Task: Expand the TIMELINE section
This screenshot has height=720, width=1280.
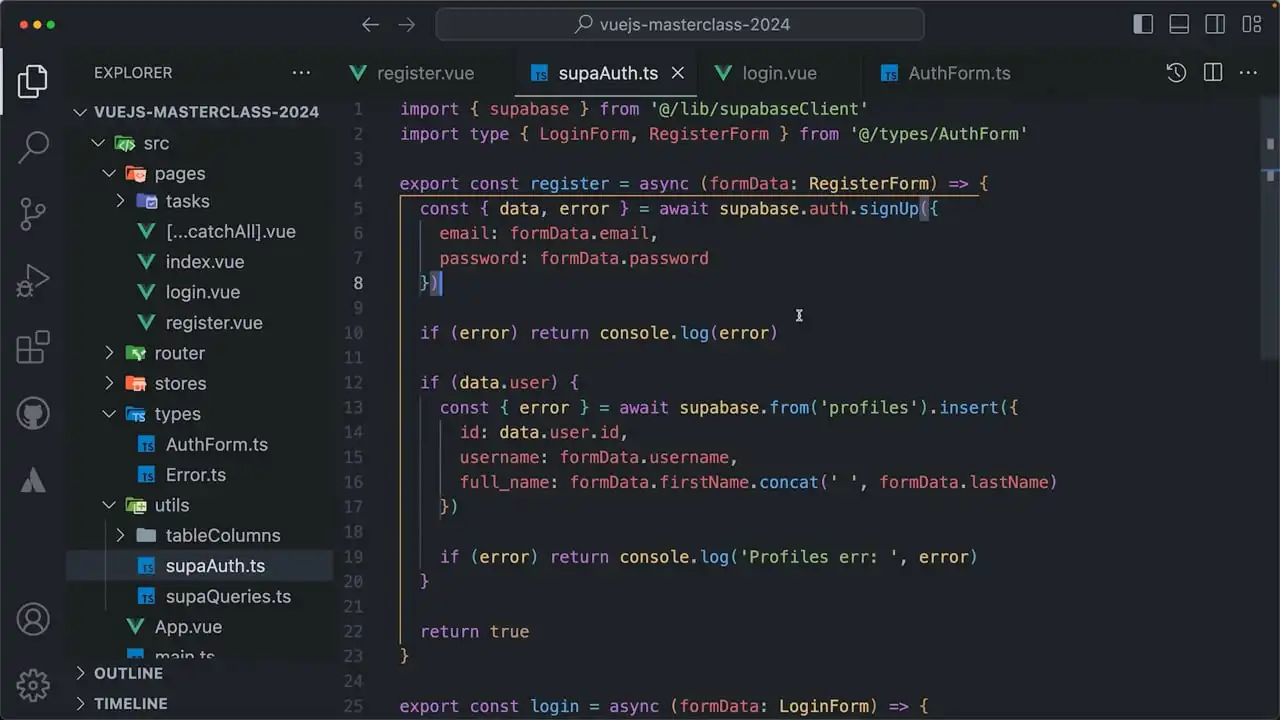Action: [x=200, y=704]
